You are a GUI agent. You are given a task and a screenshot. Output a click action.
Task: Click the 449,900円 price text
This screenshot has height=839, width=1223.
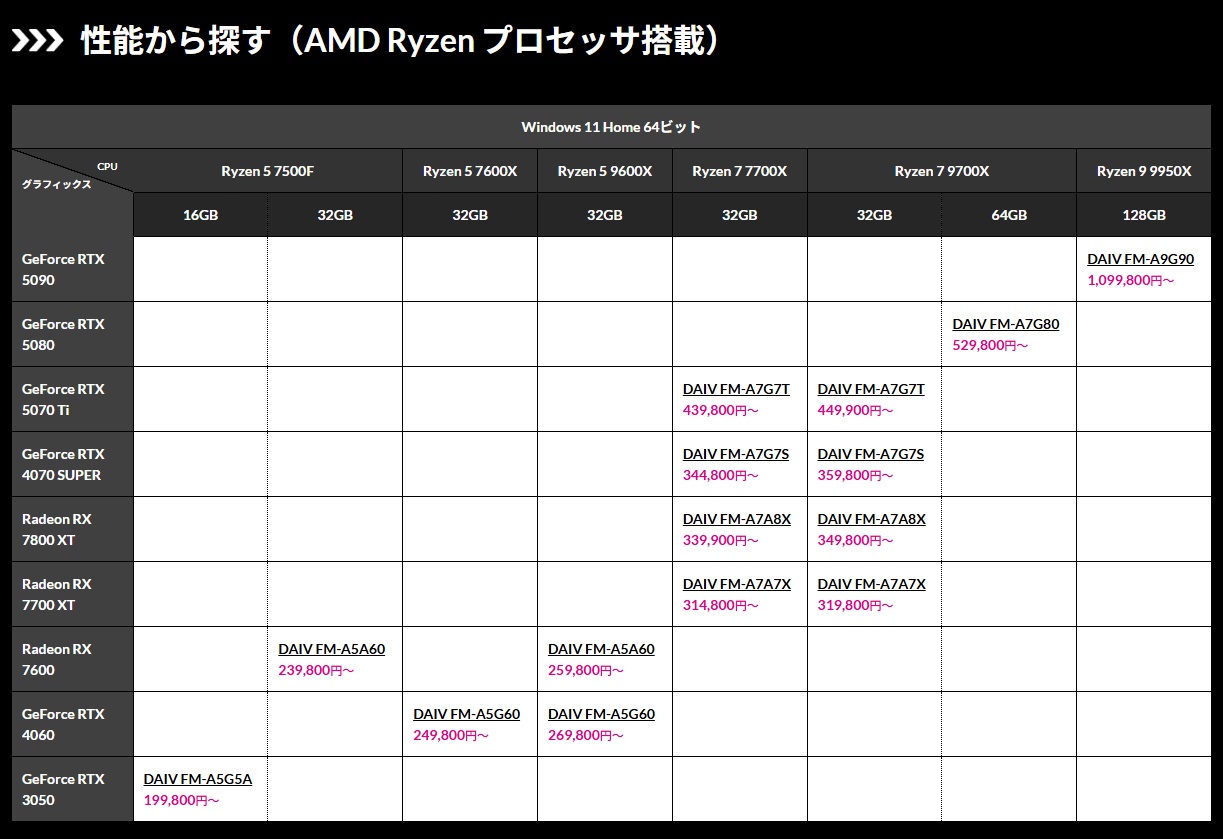(856, 411)
